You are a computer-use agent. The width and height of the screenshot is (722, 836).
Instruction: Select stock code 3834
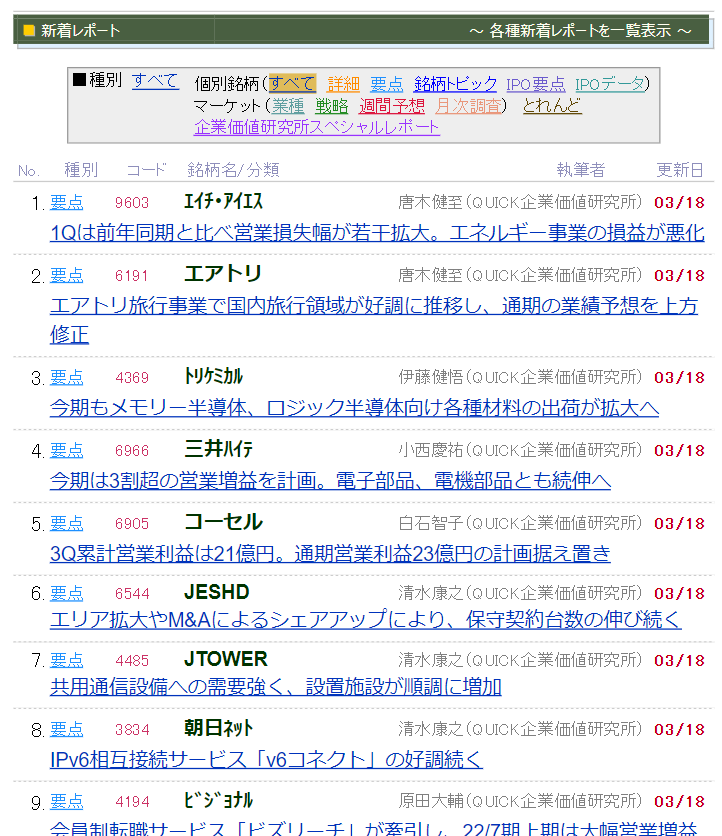132,730
